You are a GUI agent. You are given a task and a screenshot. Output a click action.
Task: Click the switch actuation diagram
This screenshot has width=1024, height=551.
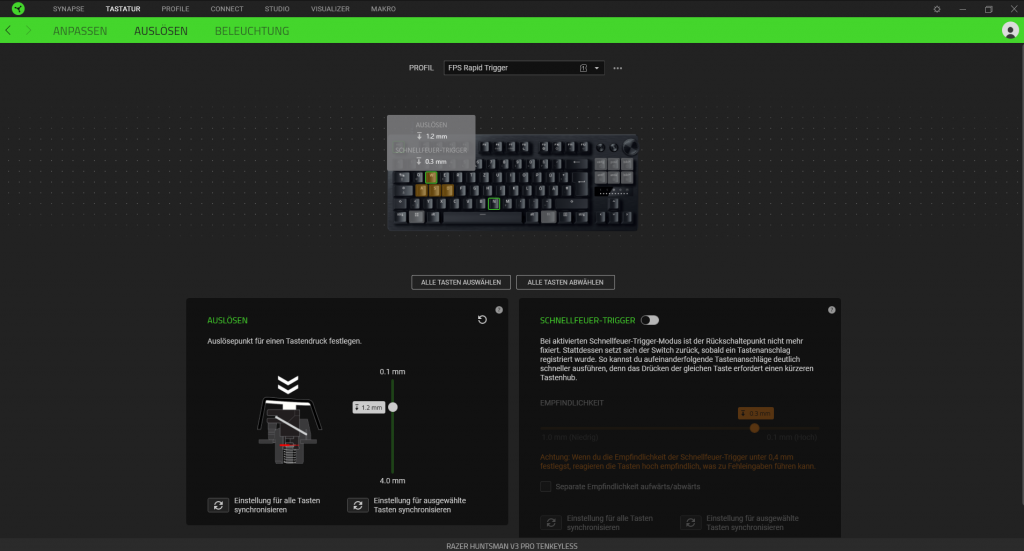click(x=289, y=420)
